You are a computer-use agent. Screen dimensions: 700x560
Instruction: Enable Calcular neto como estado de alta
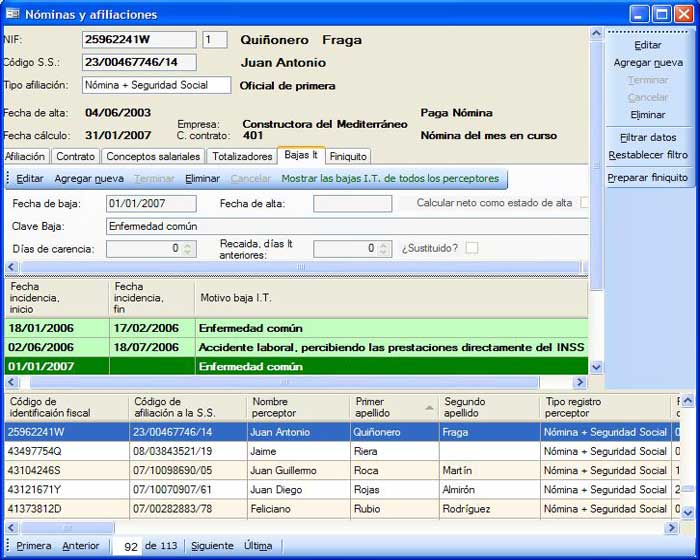[x=585, y=203]
